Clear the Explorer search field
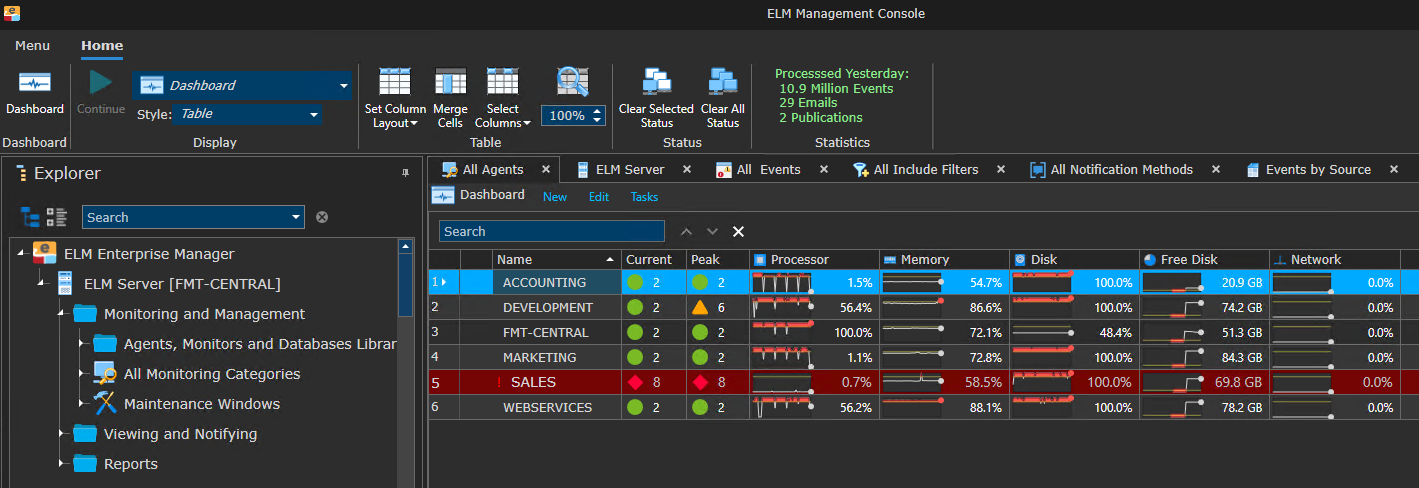 tap(322, 217)
